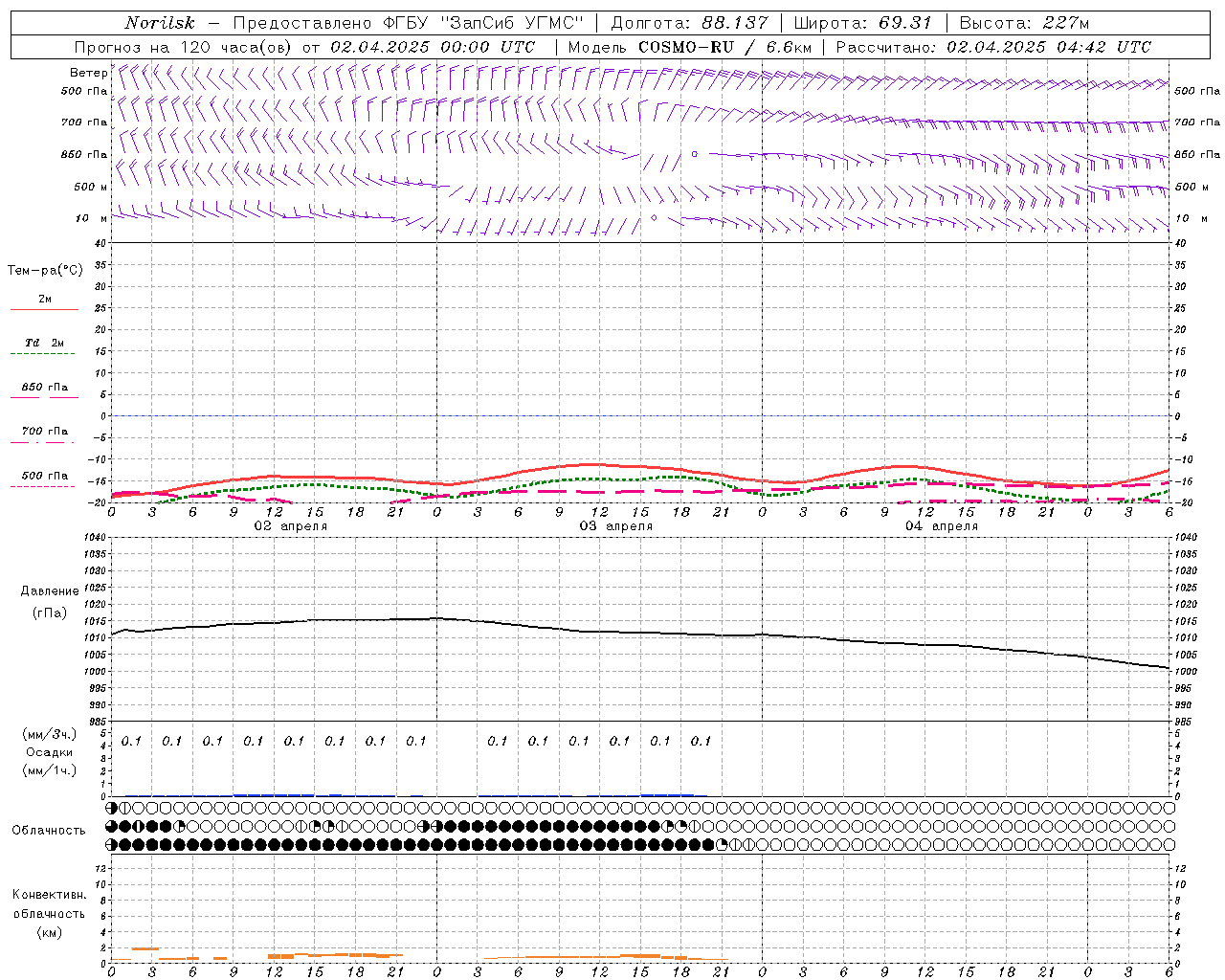Select the '2м' temperature legend entry
Screen dimensions: 1225x980
coord(44,300)
